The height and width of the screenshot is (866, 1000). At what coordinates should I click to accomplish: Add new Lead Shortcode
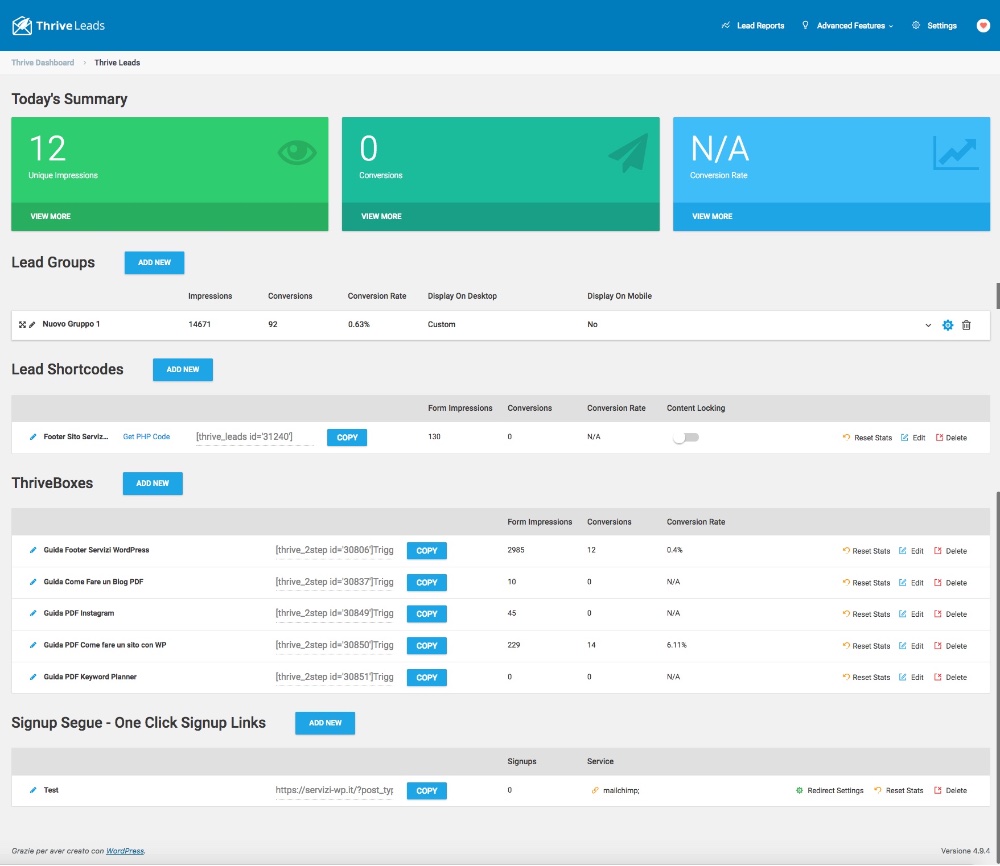(x=182, y=370)
